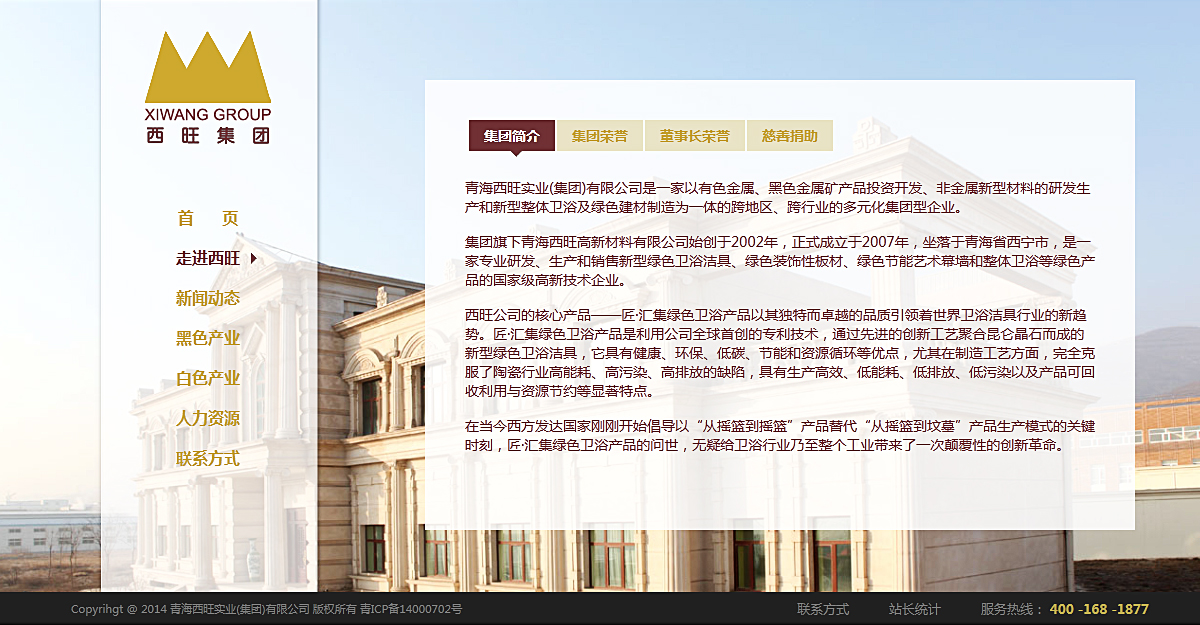Click the paragraph starting 青海西旺实业(集团)有限公司是一家
The image size is (1200, 625).
[778, 198]
